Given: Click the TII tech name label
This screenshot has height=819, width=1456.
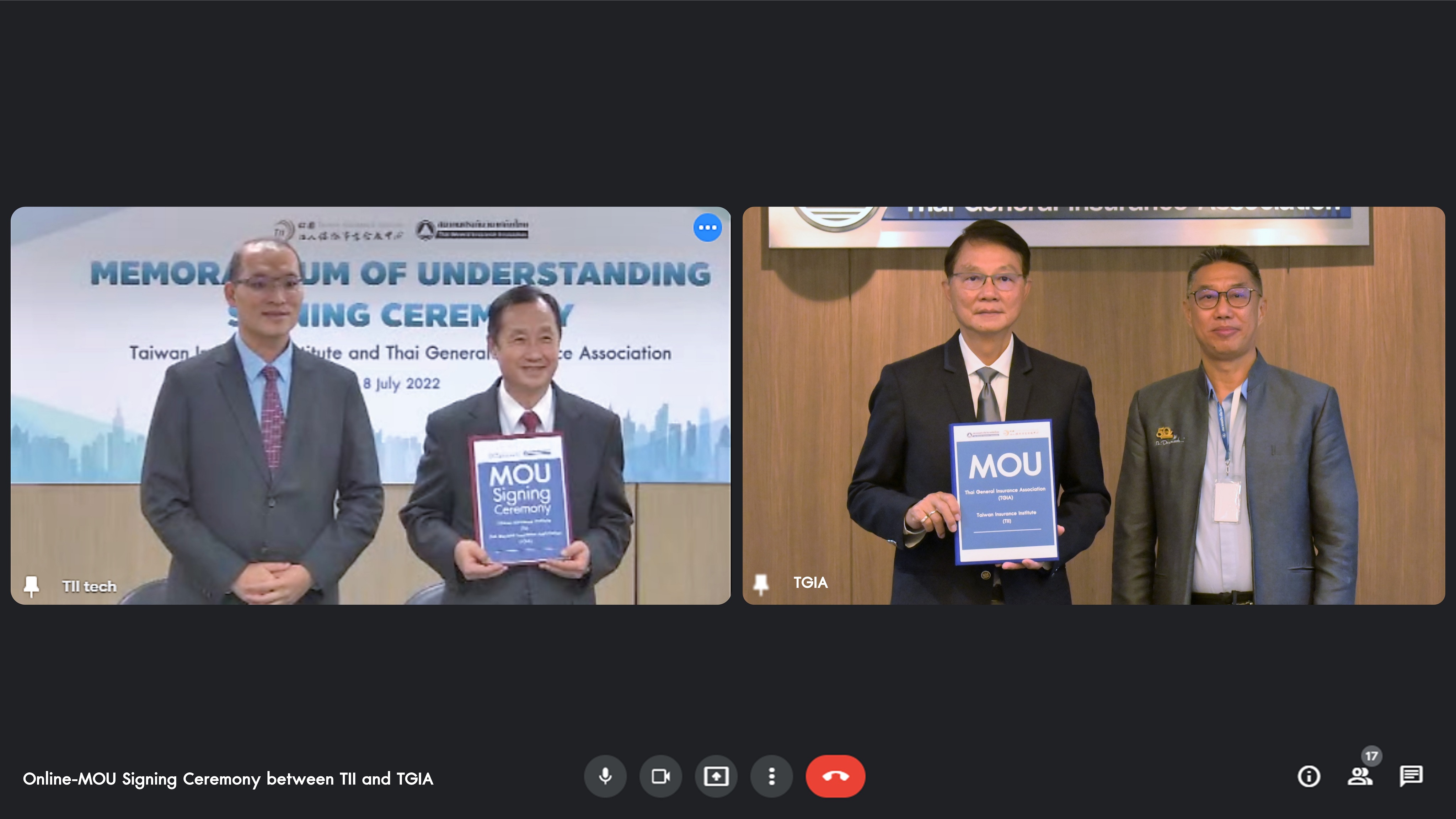Looking at the screenshot, I should click(x=89, y=587).
